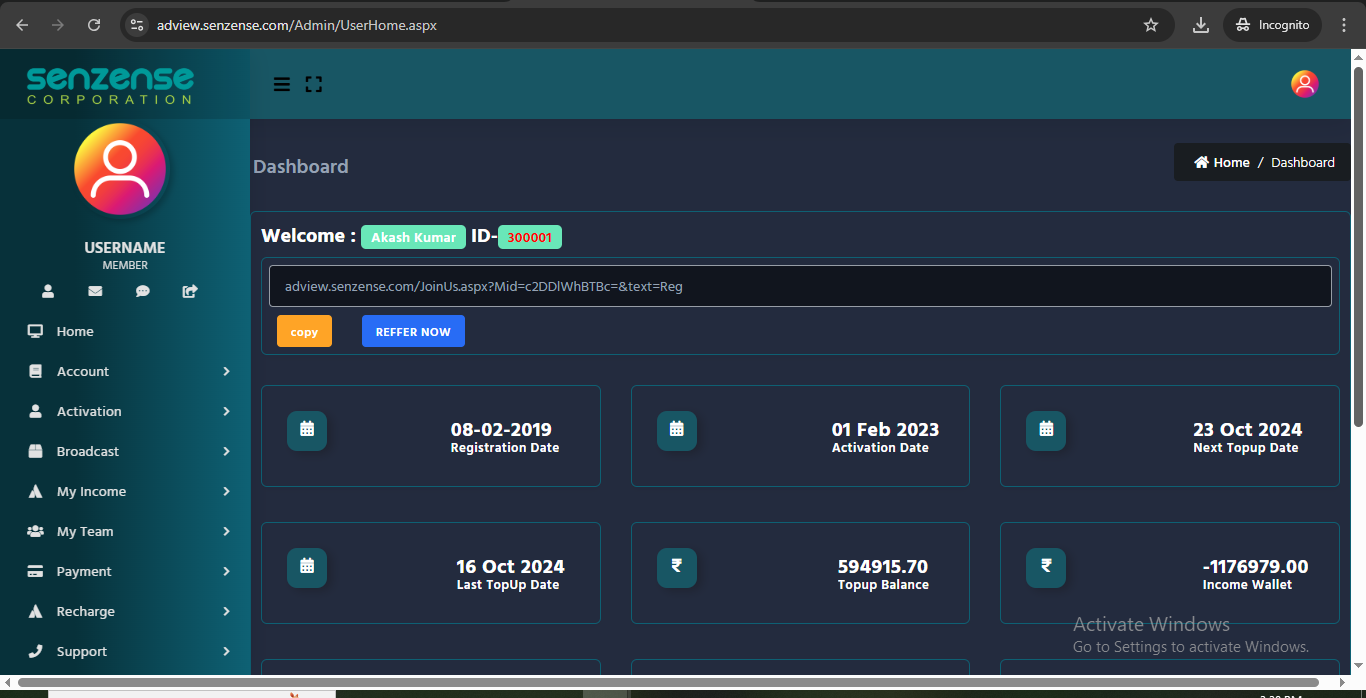Click the copy button below referral link
The height and width of the screenshot is (698, 1366).
(x=304, y=331)
